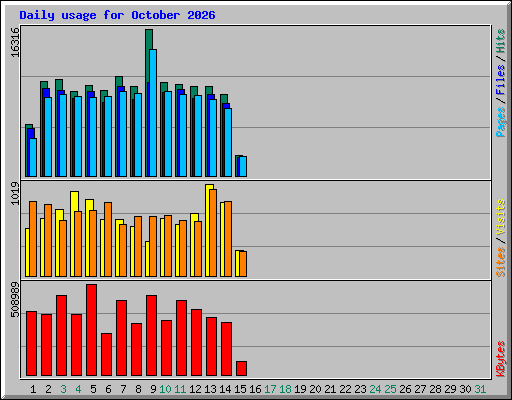Click the Files legend label
The height and width of the screenshot is (400, 512).
pos(500,80)
